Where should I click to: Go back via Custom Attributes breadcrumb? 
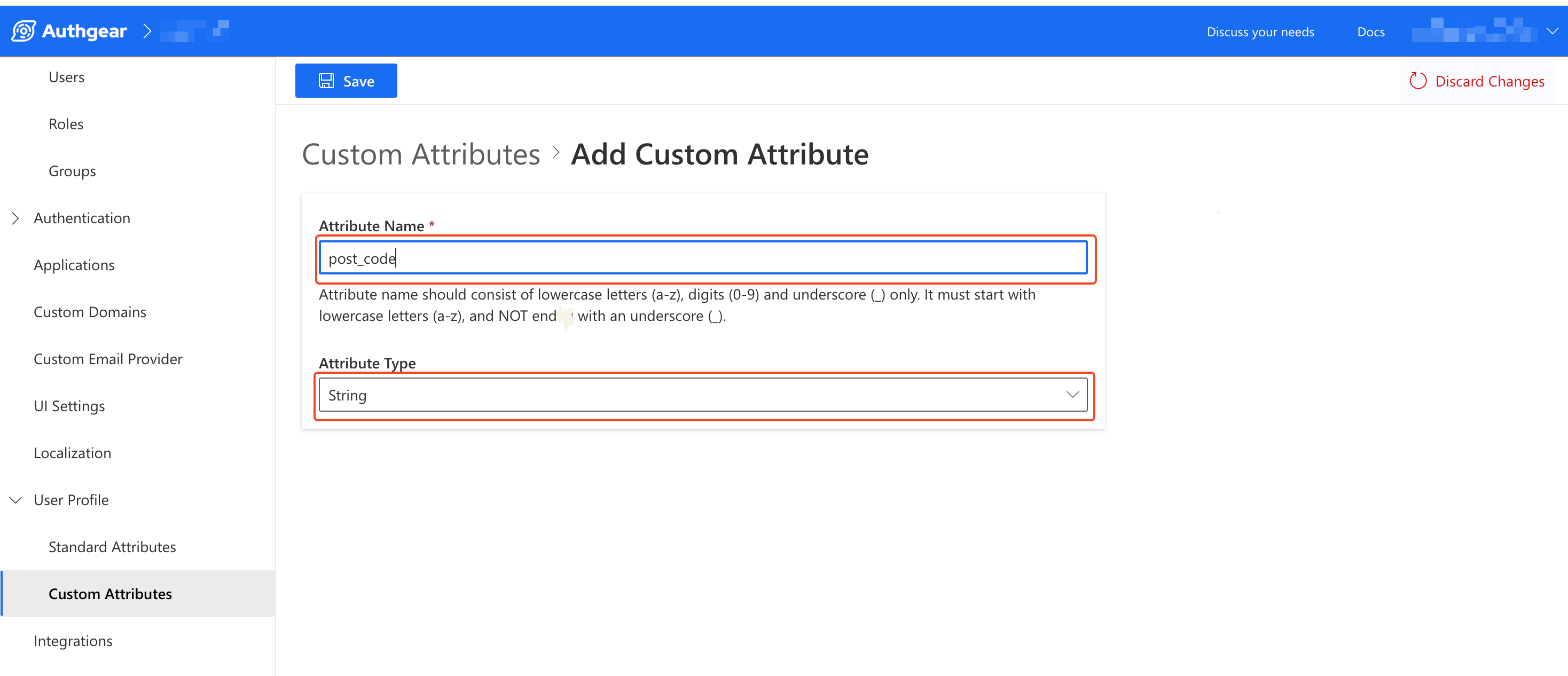421,154
